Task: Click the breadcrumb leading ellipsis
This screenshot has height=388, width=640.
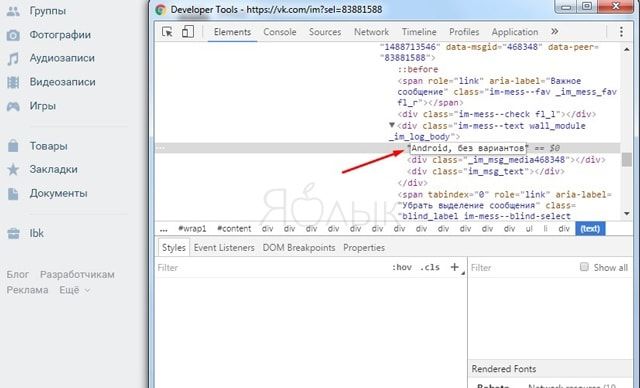Action: 164,229
